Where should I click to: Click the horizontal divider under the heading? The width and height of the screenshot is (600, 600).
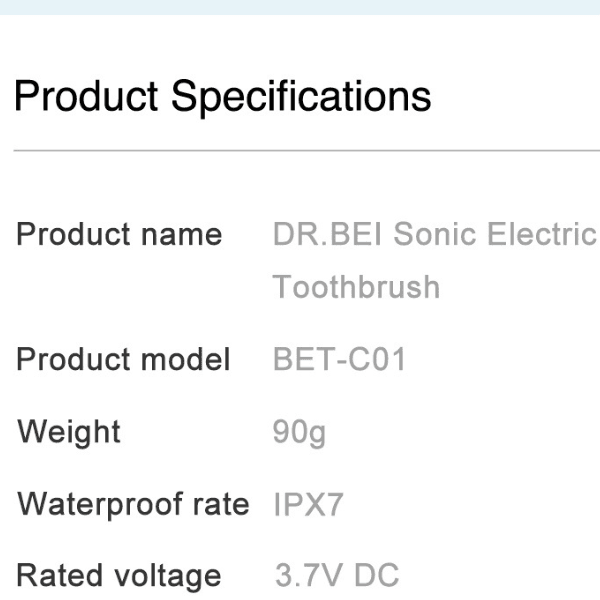pos(300,150)
